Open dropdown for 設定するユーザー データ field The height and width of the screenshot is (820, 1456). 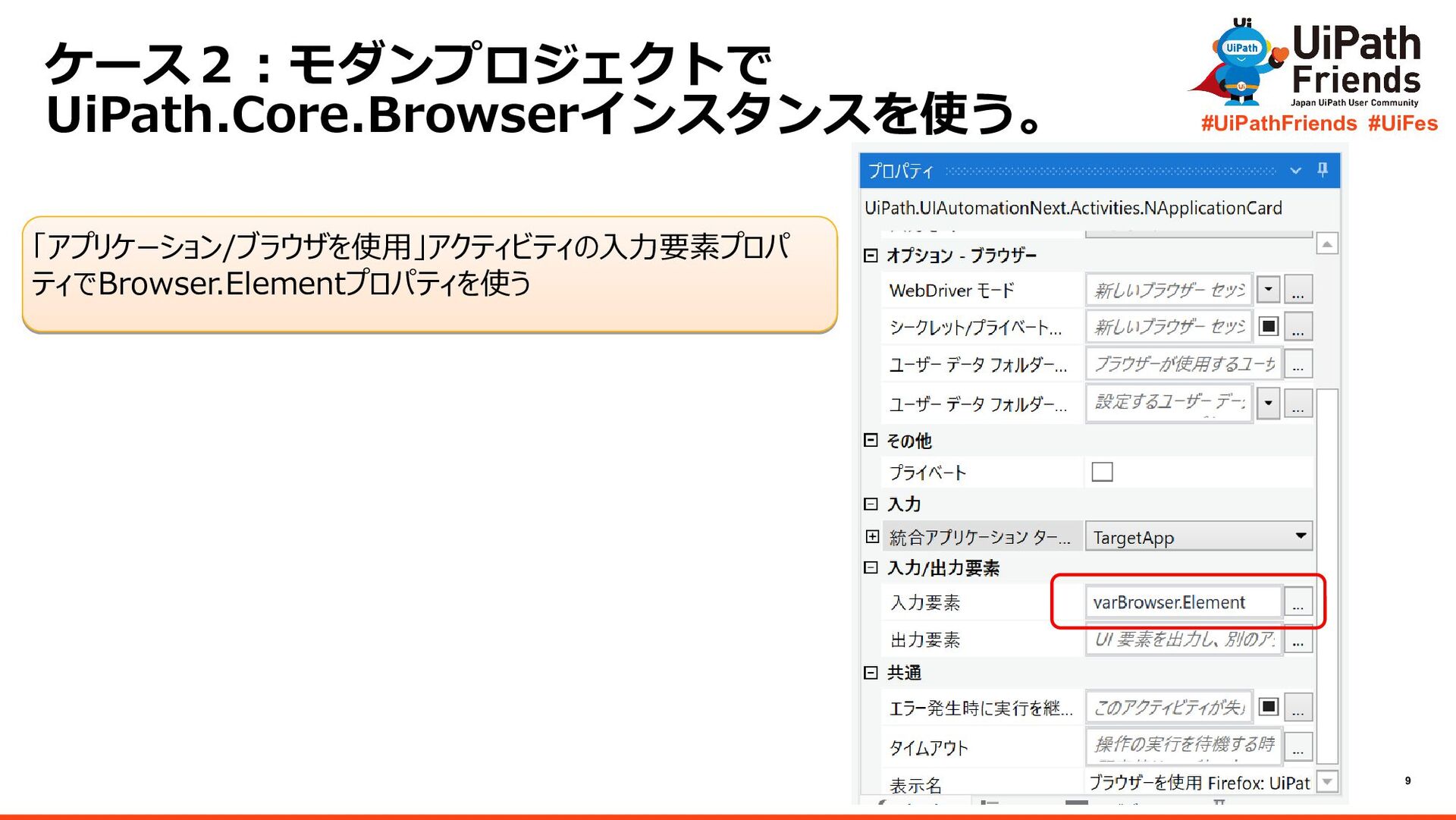(x=1268, y=403)
